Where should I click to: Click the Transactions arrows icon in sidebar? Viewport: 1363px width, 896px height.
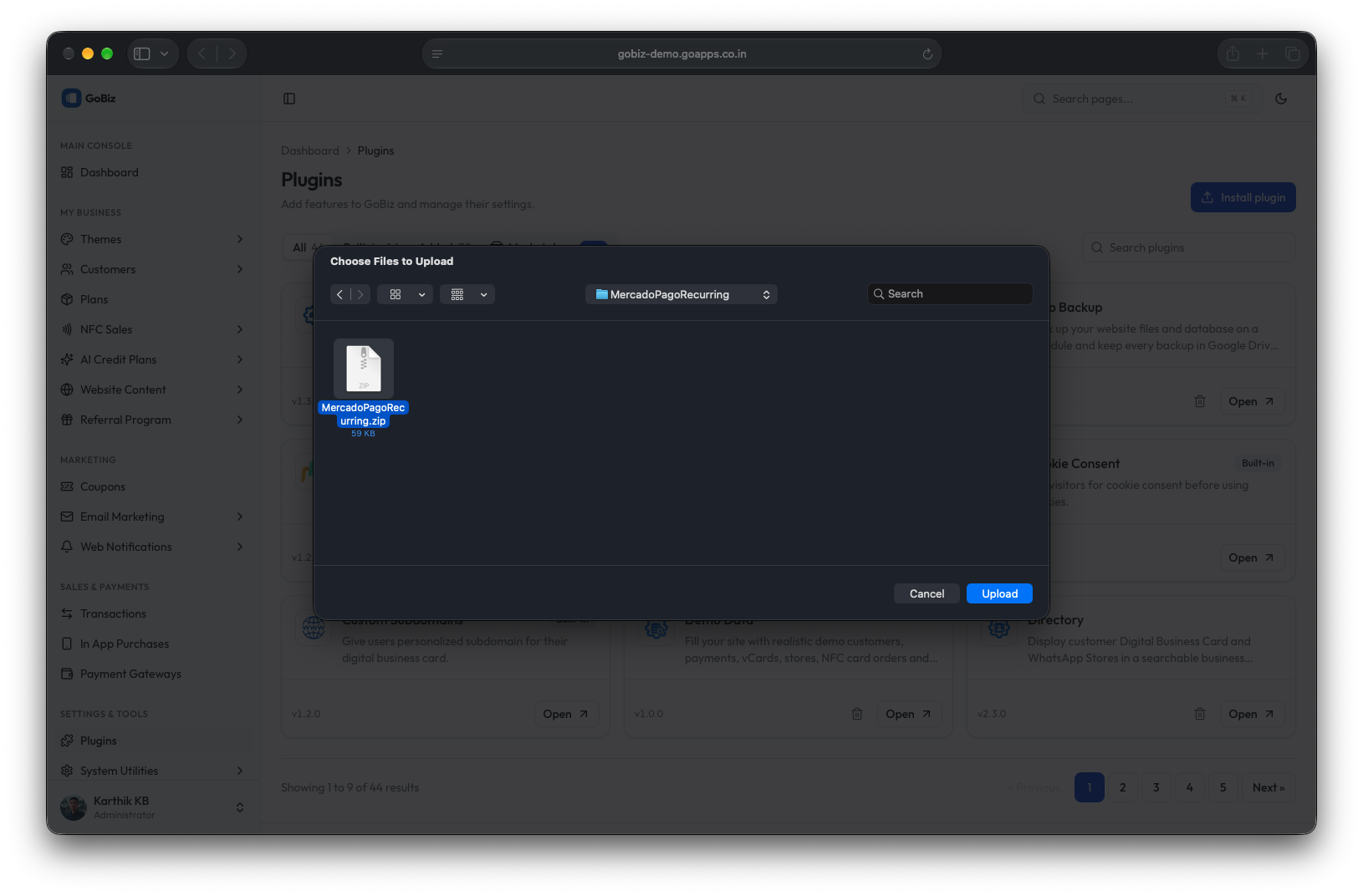pyautogui.click(x=67, y=613)
